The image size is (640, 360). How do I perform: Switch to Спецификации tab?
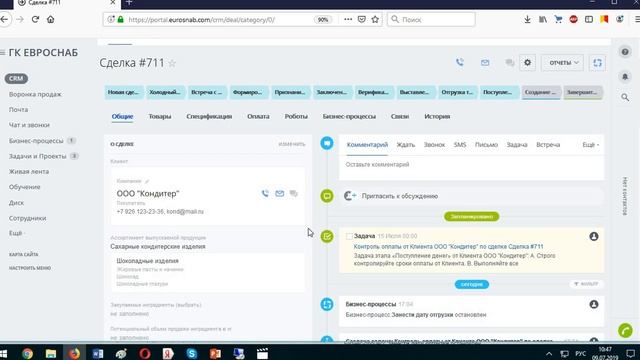(209, 116)
